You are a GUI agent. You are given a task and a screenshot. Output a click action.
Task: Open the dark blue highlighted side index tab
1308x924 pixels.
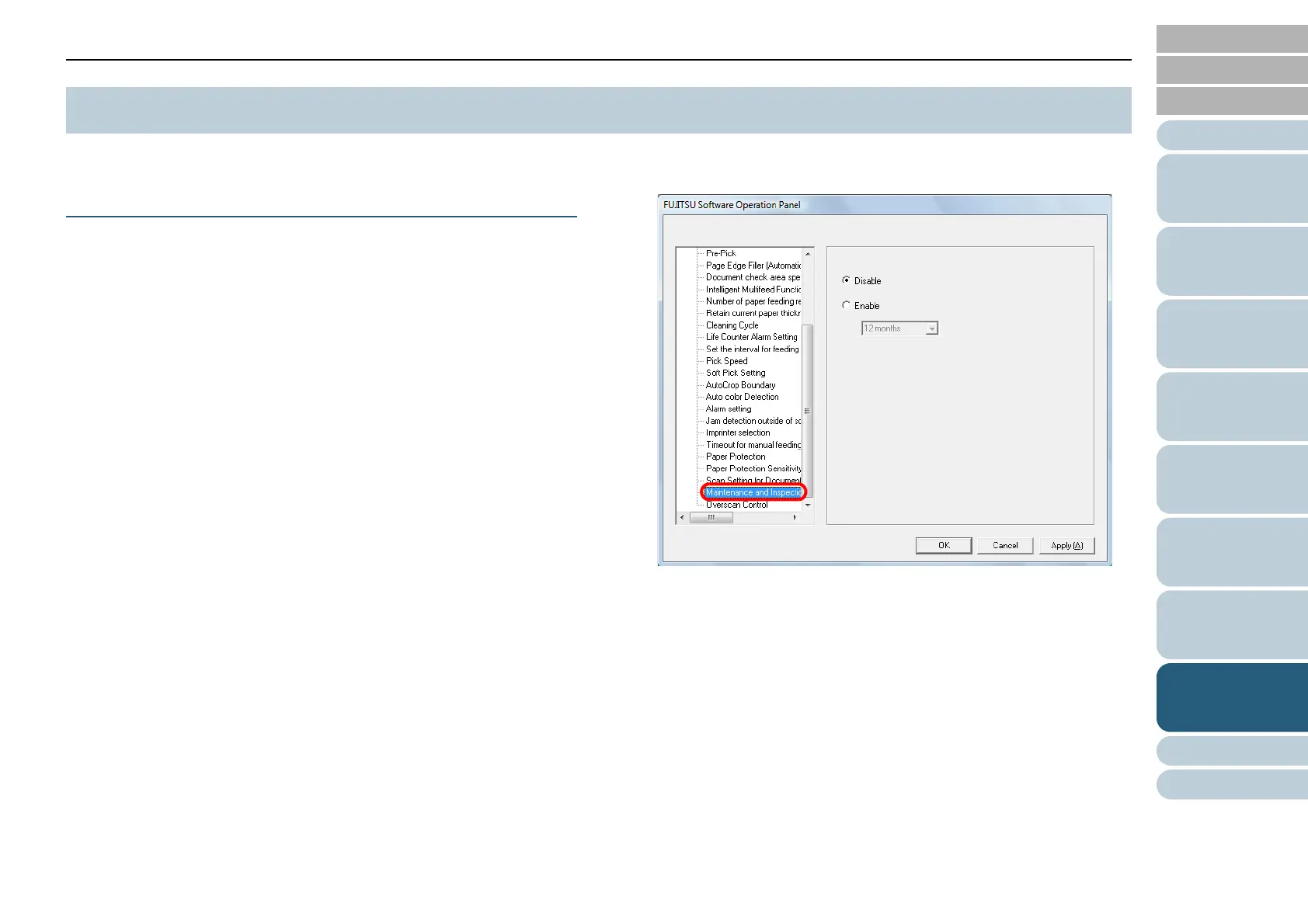coord(1232,697)
